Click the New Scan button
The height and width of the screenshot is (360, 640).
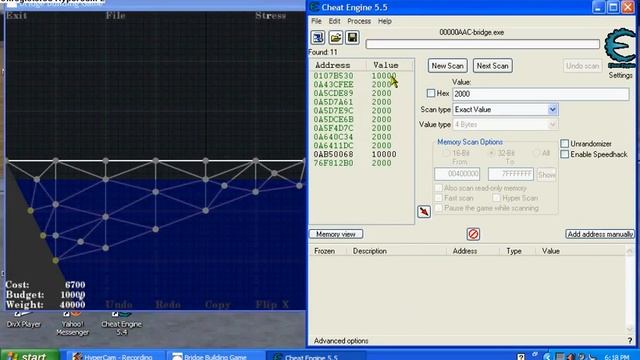(x=447, y=66)
